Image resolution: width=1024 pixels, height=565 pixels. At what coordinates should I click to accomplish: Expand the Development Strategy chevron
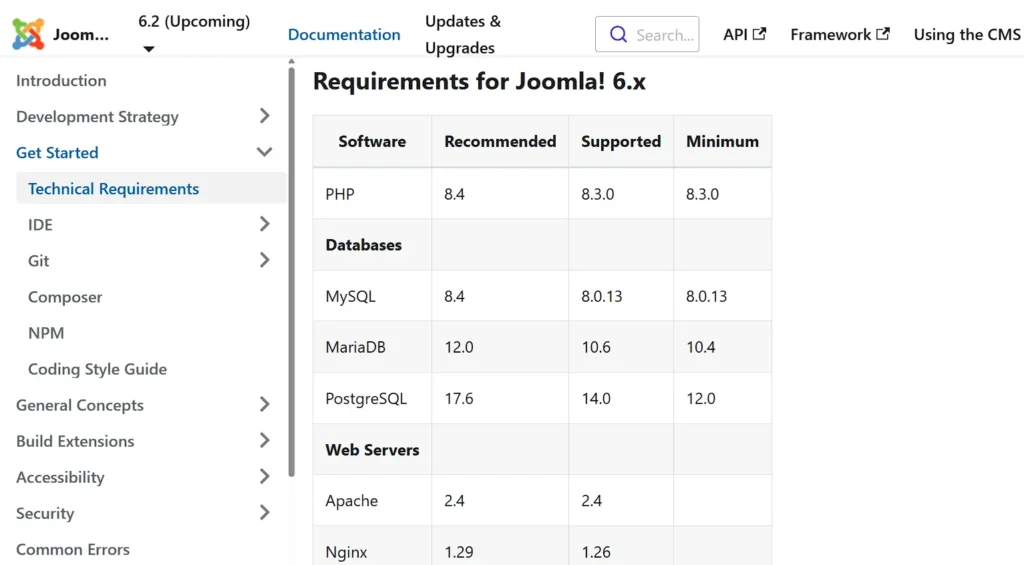coord(264,116)
